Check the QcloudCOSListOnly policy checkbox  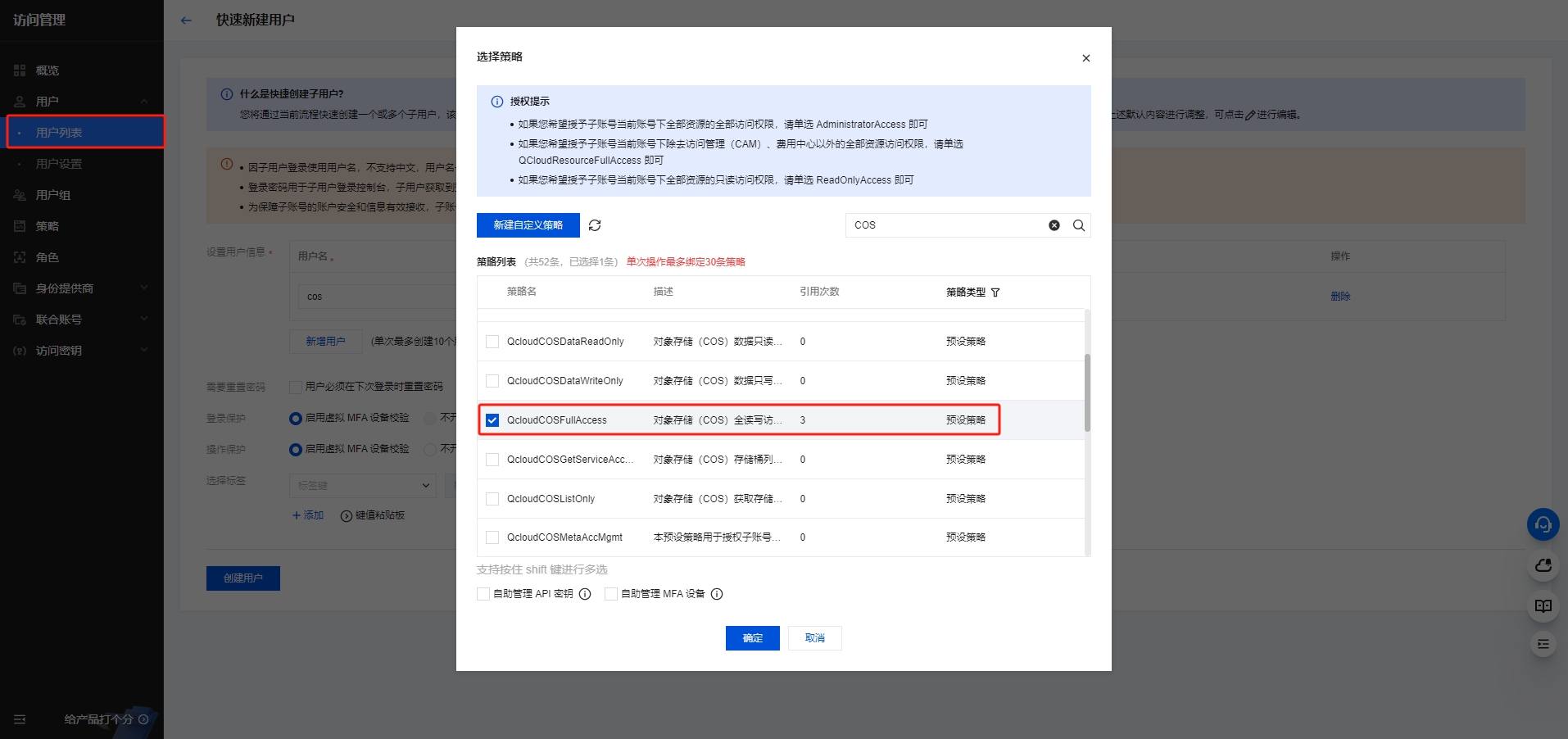pos(492,499)
